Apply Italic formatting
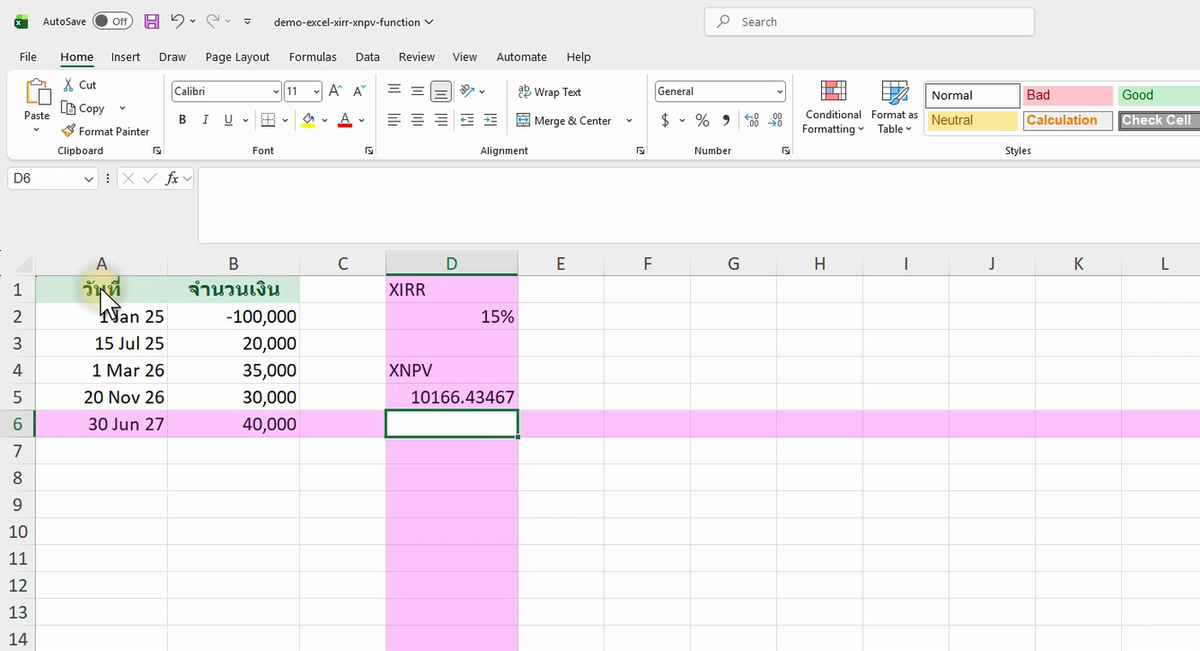 (205, 120)
